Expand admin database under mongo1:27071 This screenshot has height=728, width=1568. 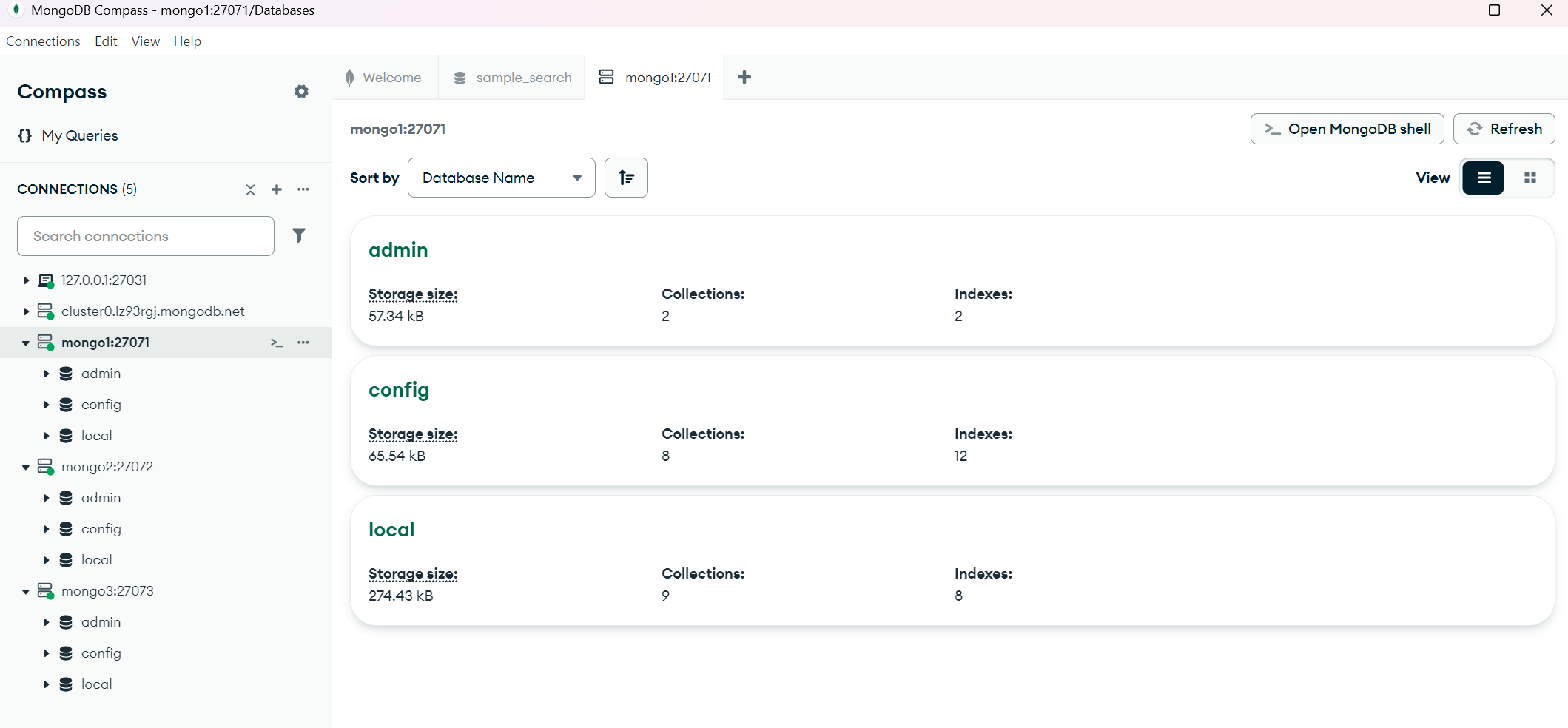[46, 374]
